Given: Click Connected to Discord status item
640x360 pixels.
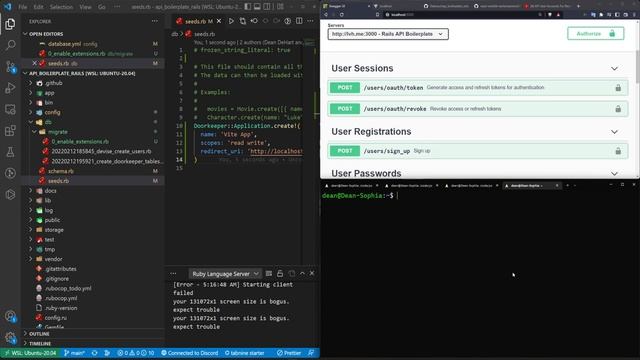Looking at the screenshot, I should [x=190, y=353].
